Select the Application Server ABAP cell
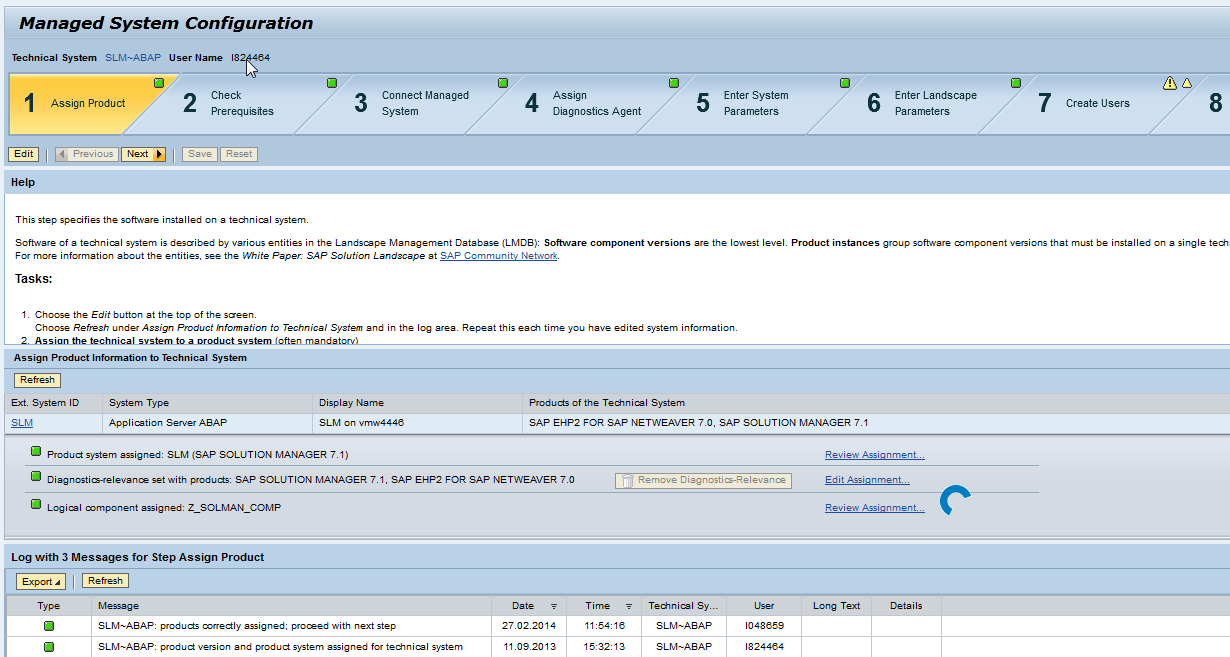1230x657 pixels. [207, 423]
